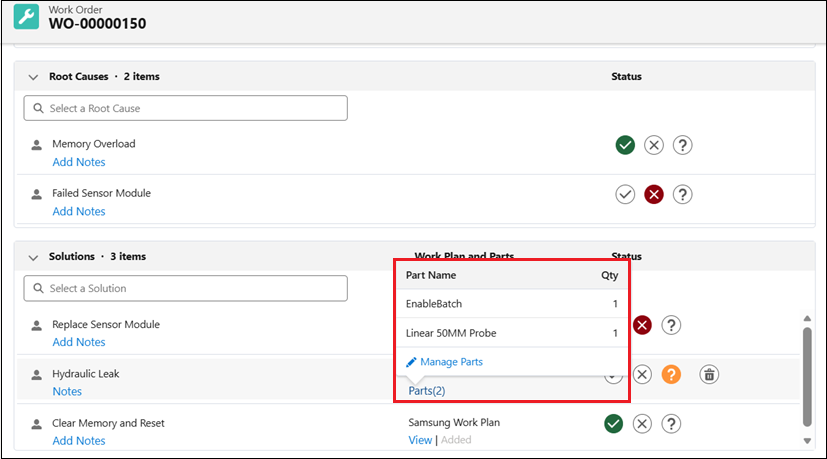Toggle green check for Clear Memory and Reset
The width and height of the screenshot is (827, 459).
(613, 424)
